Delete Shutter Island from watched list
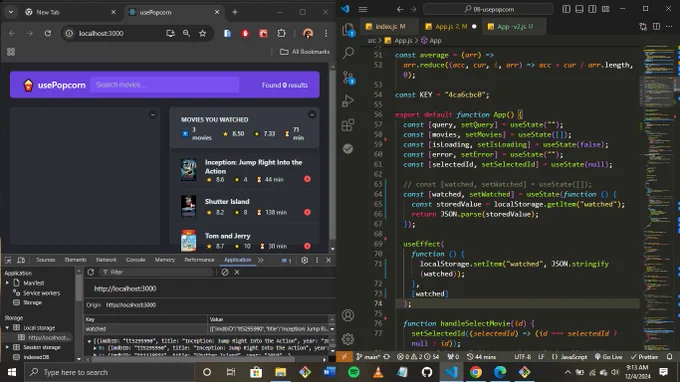Viewport: 680px width, 382px height. pyautogui.click(x=307, y=212)
